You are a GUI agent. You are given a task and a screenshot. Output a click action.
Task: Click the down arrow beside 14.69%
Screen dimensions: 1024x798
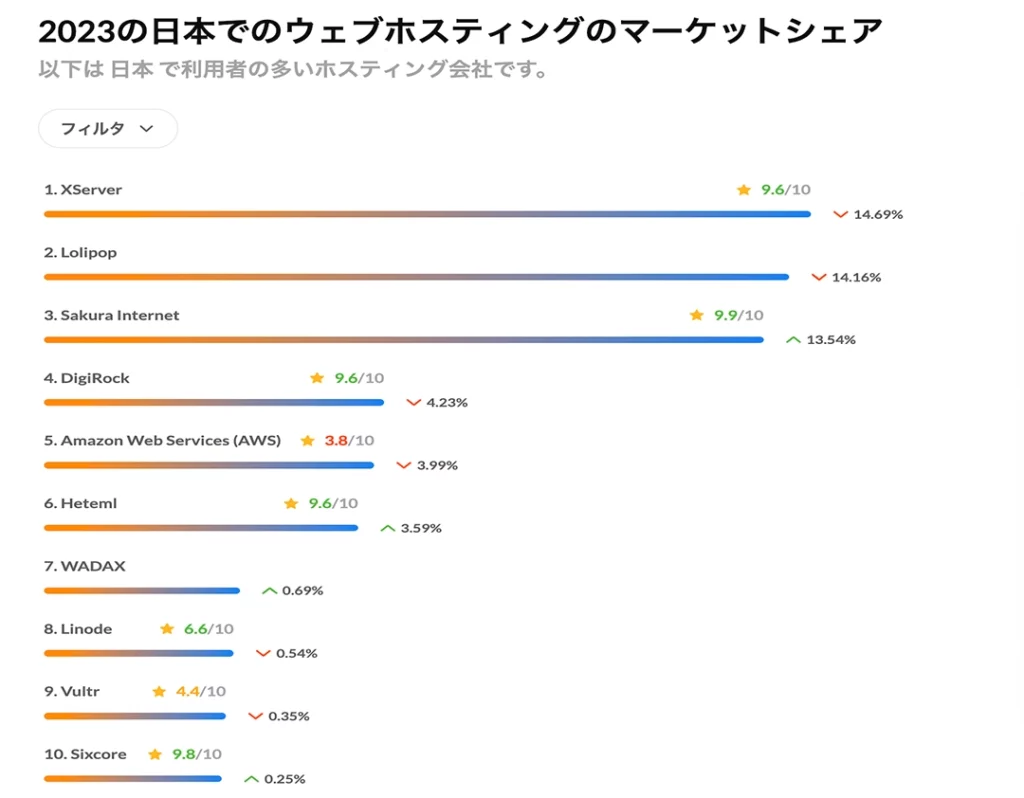840,214
